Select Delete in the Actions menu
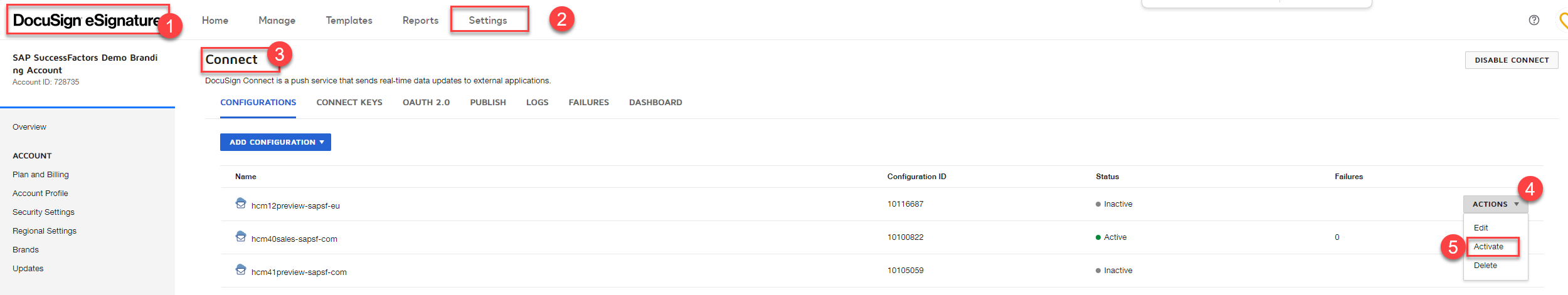The height and width of the screenshot is (295, 1568). (x=1485, y=266)
